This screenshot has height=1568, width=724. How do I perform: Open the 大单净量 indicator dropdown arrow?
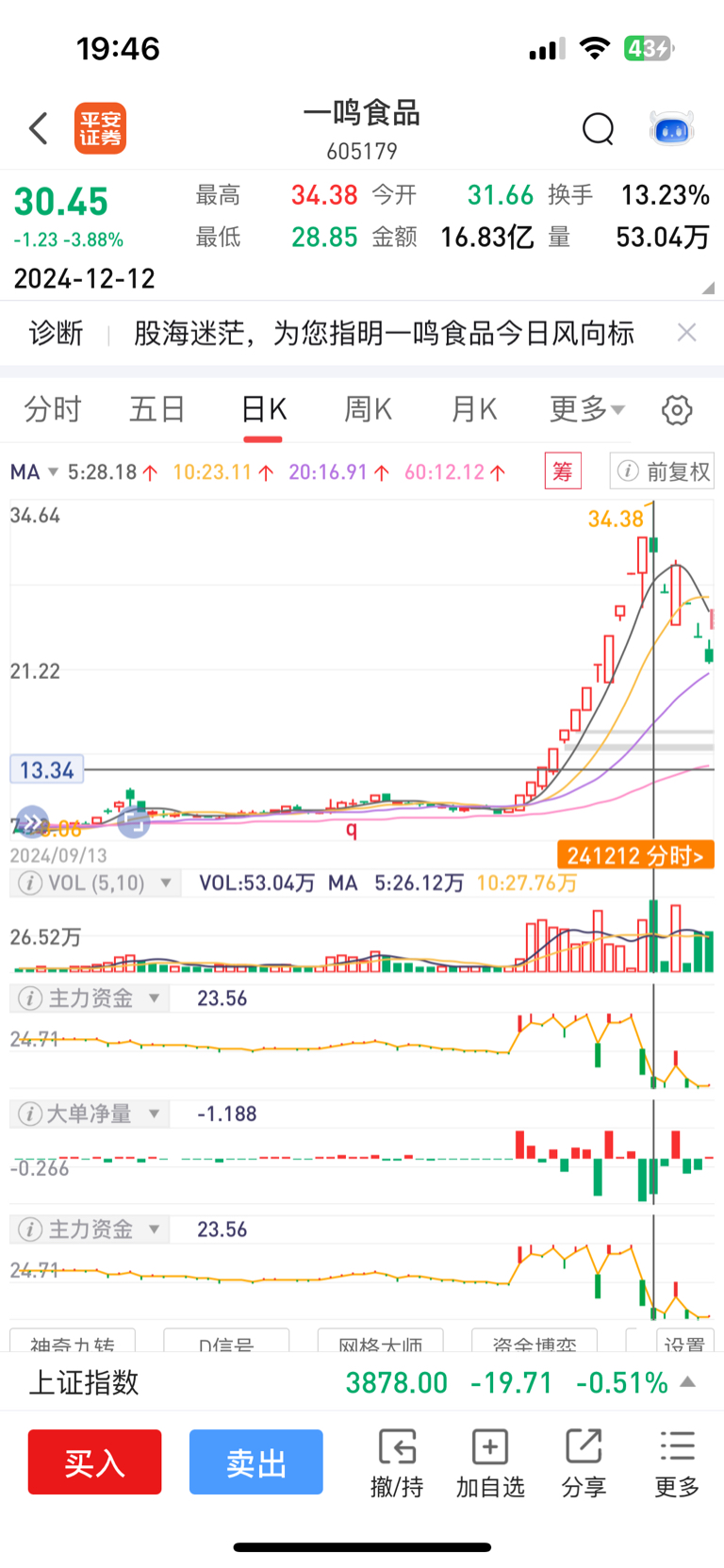pyautogui.click(x=154, y=1114)
